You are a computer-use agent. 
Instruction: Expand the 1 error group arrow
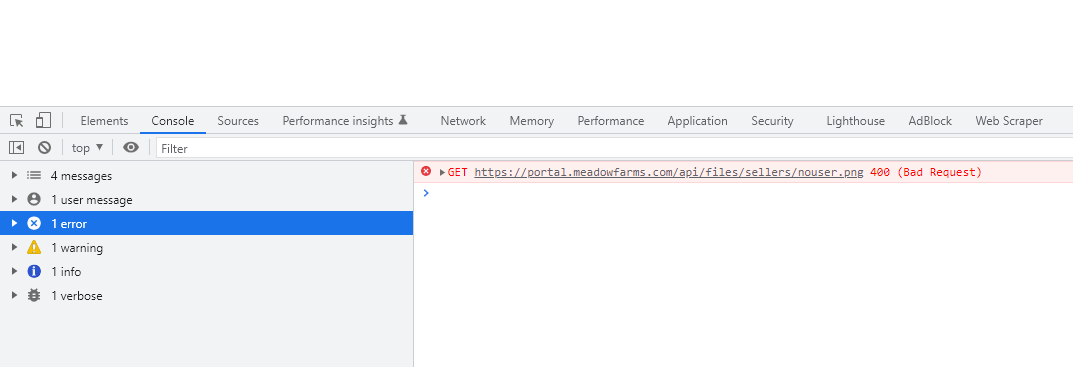point(14,223)
